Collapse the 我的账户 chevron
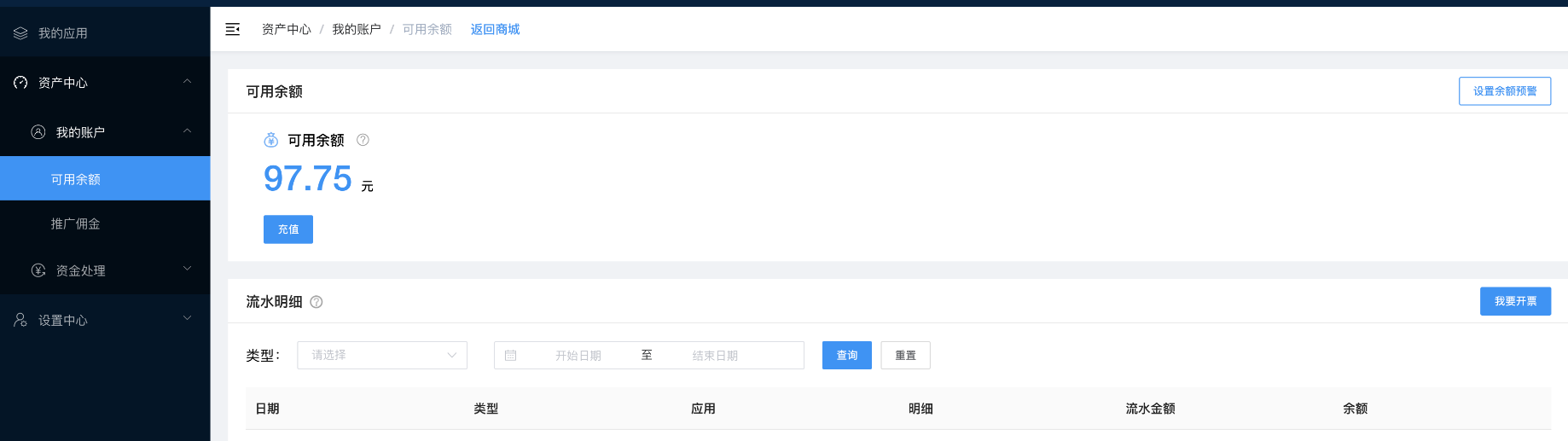 (x=187, y=131)
